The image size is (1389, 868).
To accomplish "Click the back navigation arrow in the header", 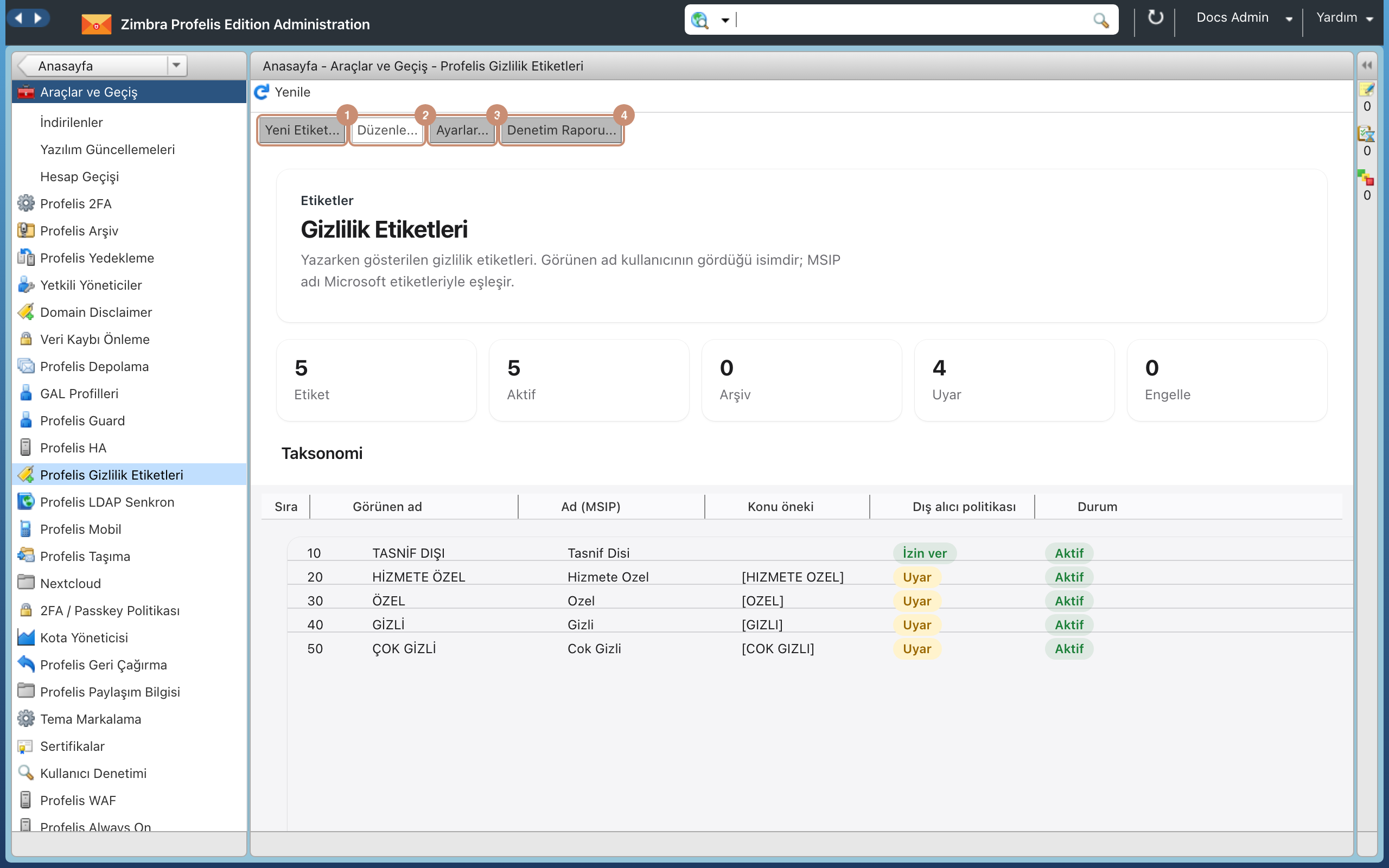I will pyautogui.click(x=18, y=18).
